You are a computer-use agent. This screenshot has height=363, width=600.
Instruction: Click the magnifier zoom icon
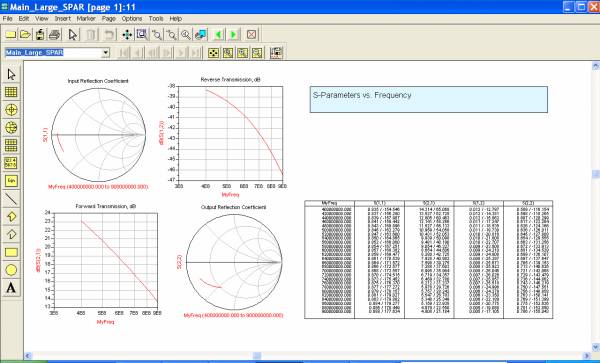186,35
